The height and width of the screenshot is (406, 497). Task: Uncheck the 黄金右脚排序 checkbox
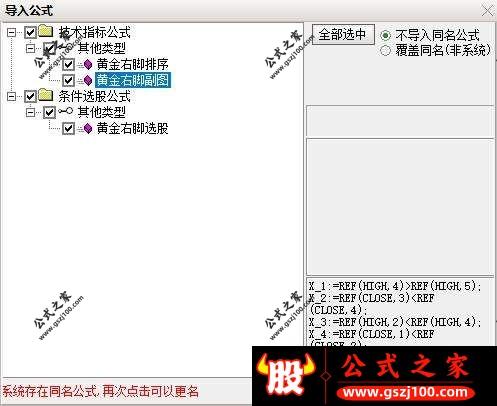68,64
